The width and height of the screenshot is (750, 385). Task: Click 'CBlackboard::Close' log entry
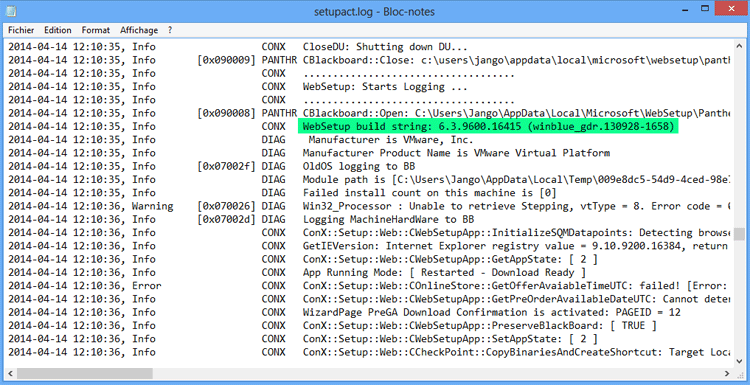click(x=517, y=60)
